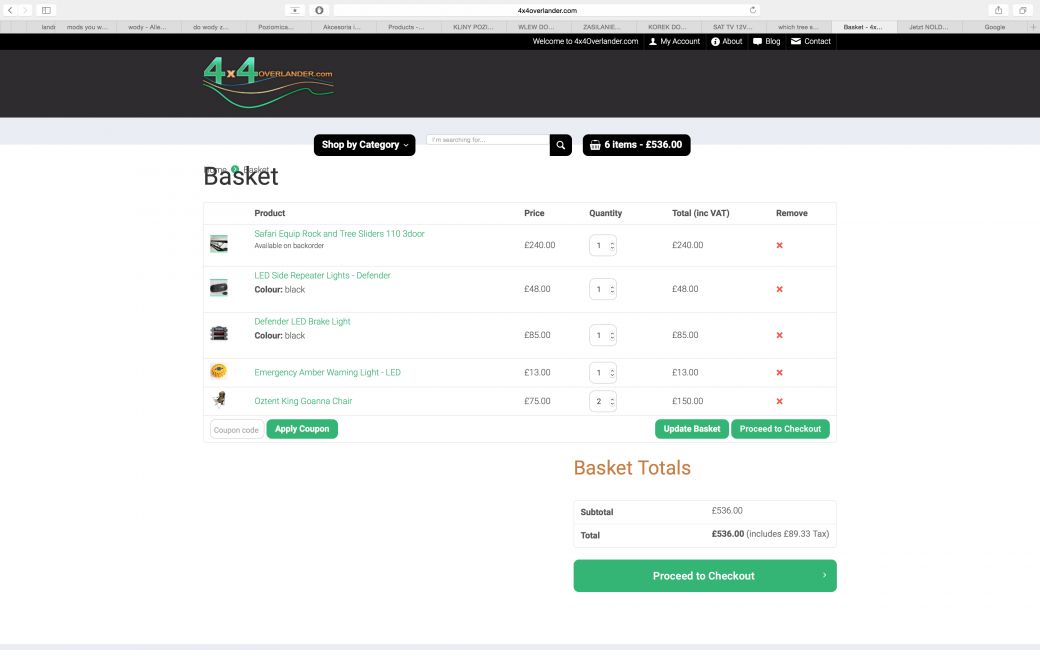1040x650 pixels.
Task: Open LED Side Repeater Lights - Defender link
Action: pos(322,275)
